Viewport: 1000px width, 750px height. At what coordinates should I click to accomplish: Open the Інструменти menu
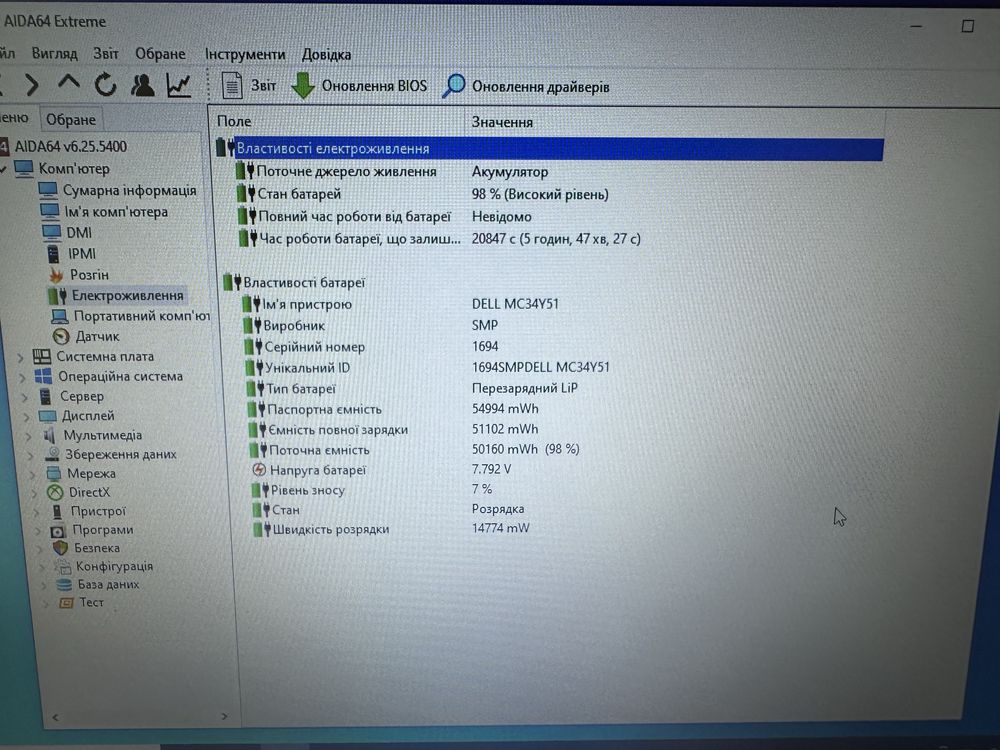coord(245,55)
